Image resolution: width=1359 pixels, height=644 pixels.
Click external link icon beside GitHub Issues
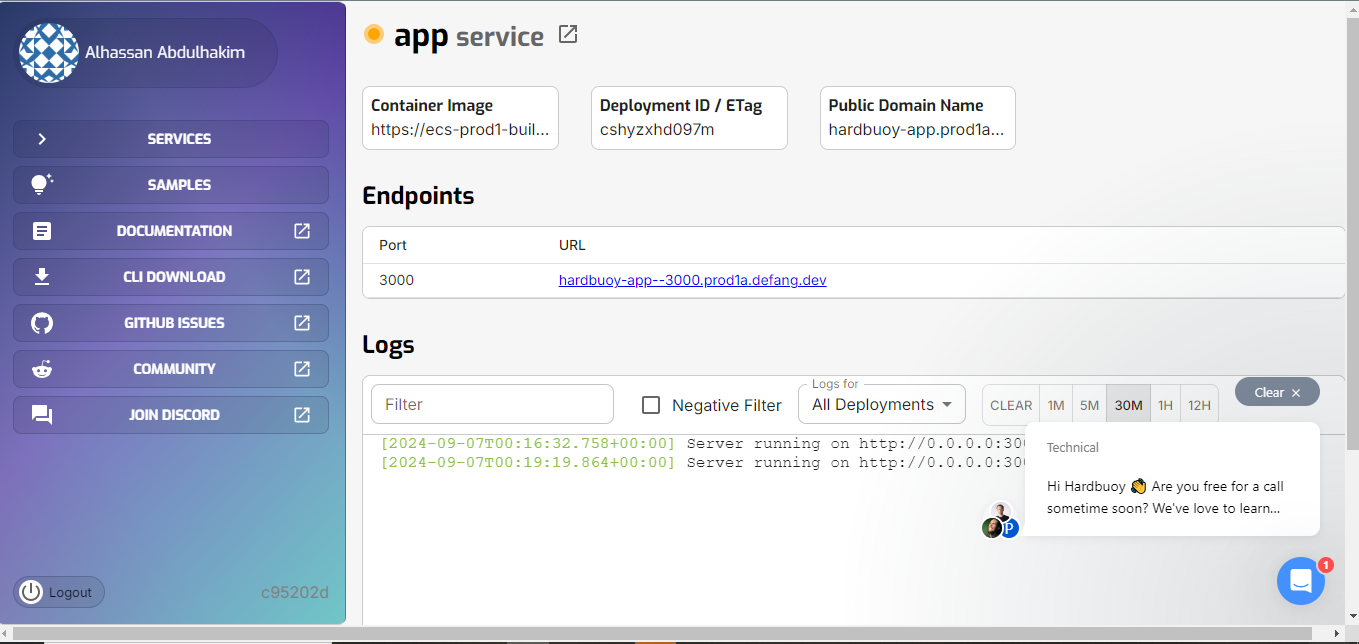coord(302,323)
